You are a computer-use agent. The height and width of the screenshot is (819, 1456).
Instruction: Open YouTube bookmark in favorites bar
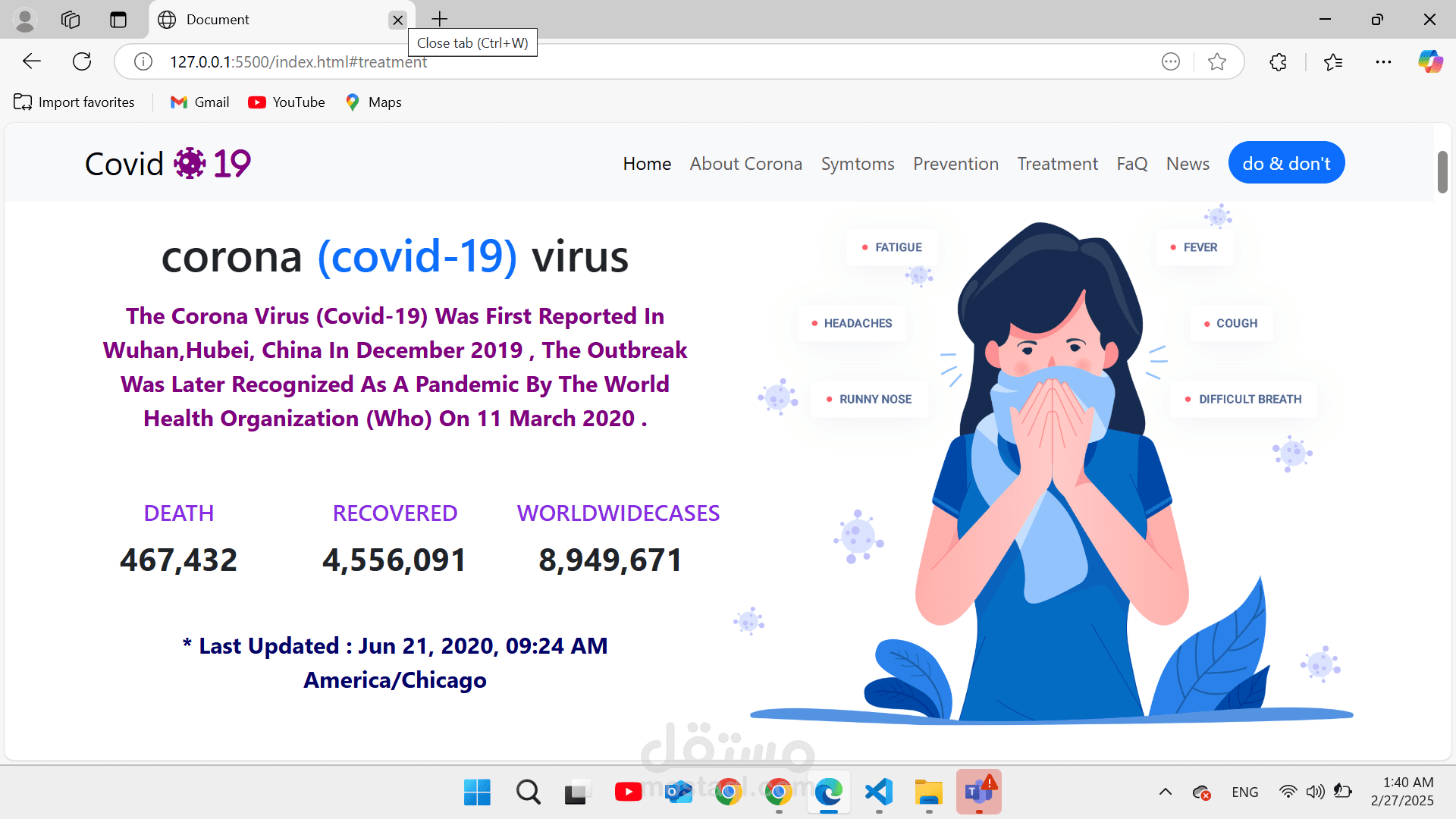pyautogui.click(x=287, y=102)
